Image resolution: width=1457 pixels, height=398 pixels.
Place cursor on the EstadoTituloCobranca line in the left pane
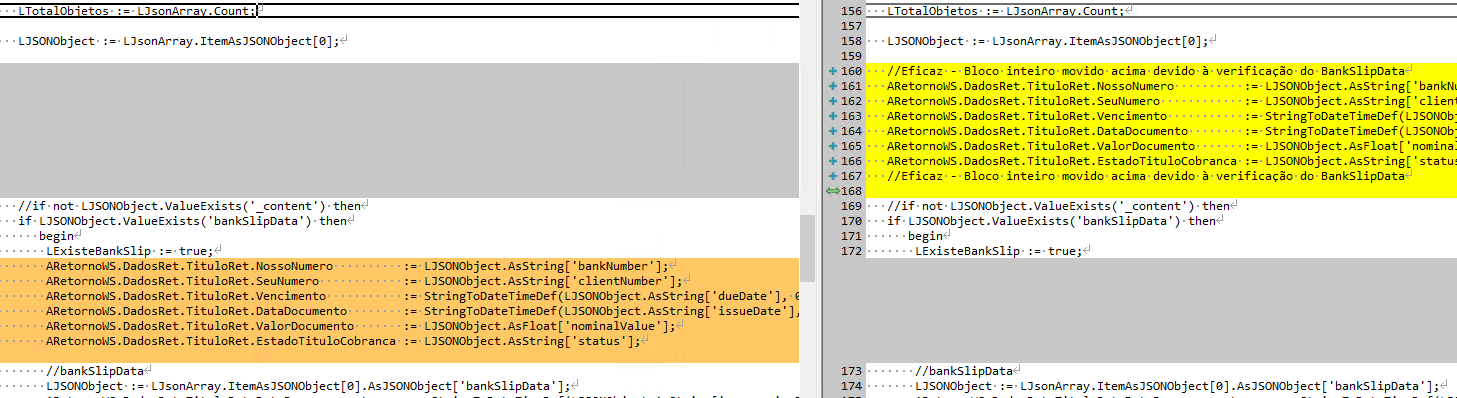pos(400,341)
